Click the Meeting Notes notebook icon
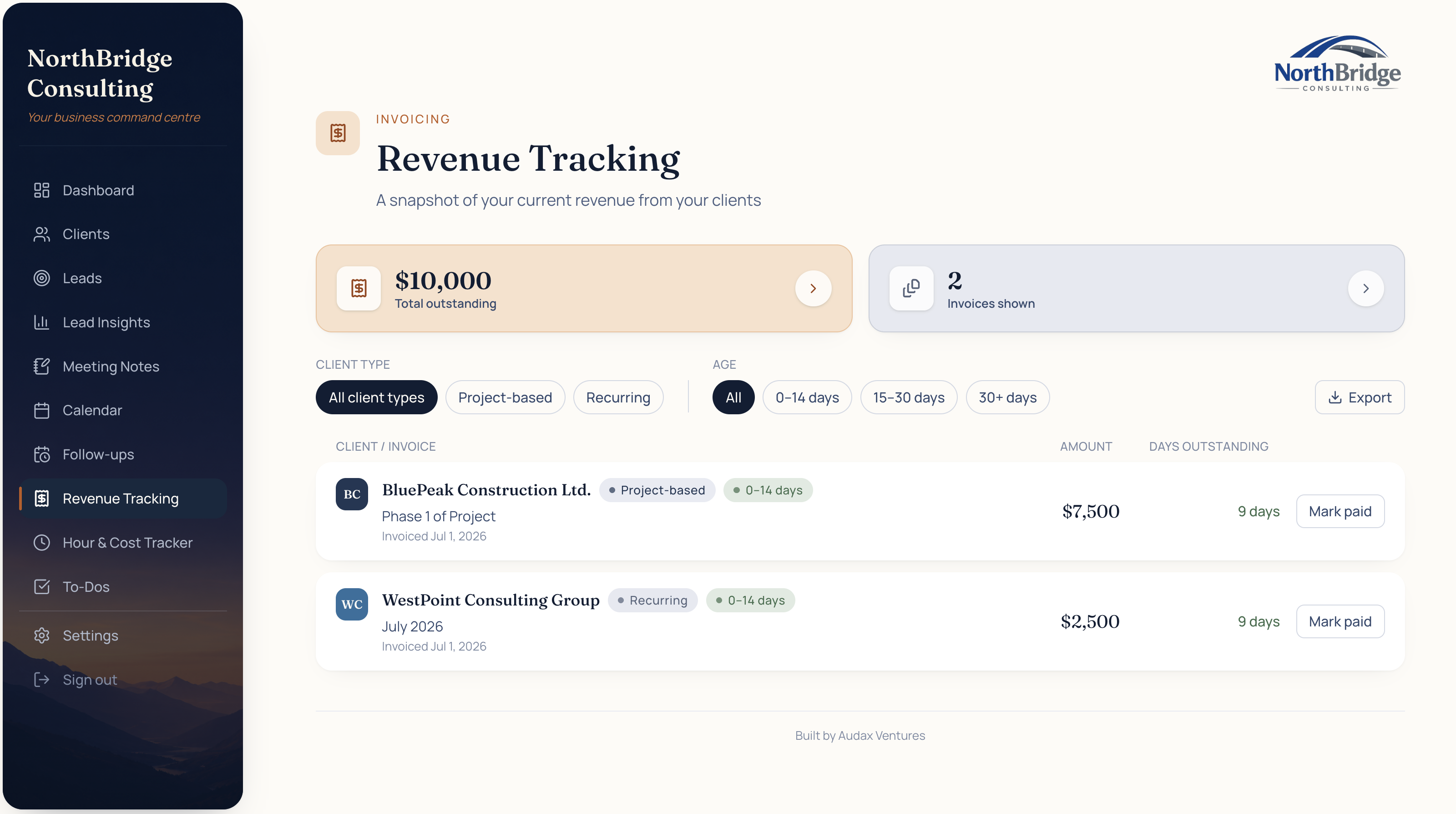The image size is (1456, 814). pos(41,366)
